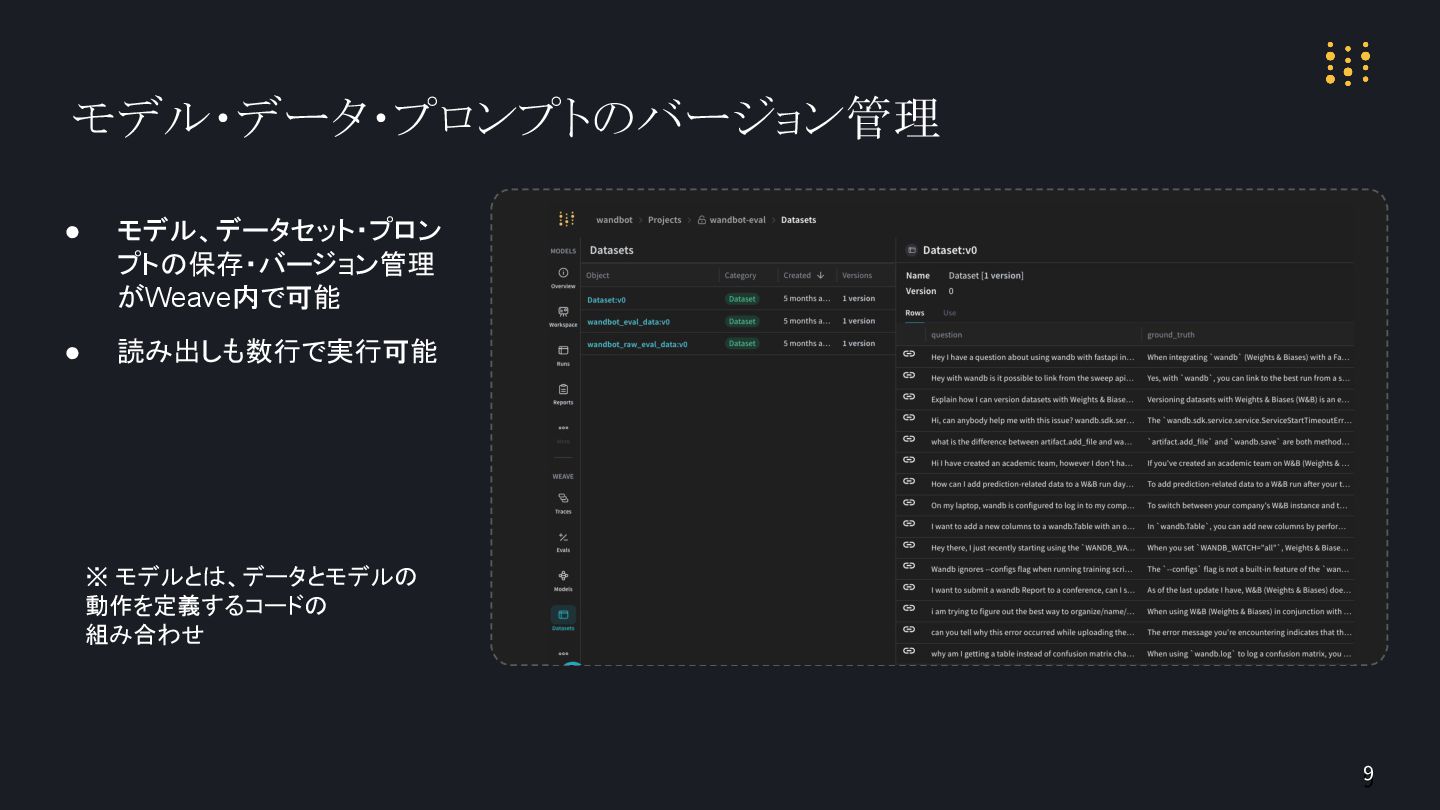Click the Dataset tag in the wandbot_eval_data:v0 row

(x=742, y=321)
